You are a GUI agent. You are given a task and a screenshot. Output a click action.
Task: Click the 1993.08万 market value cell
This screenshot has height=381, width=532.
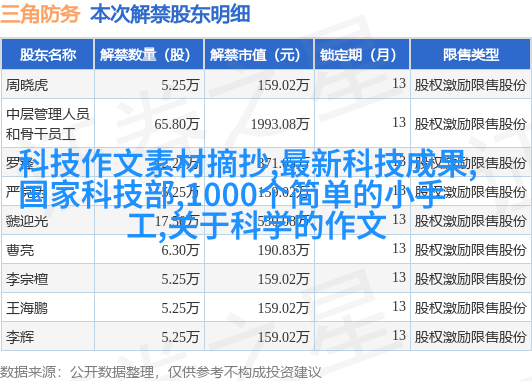280,124
